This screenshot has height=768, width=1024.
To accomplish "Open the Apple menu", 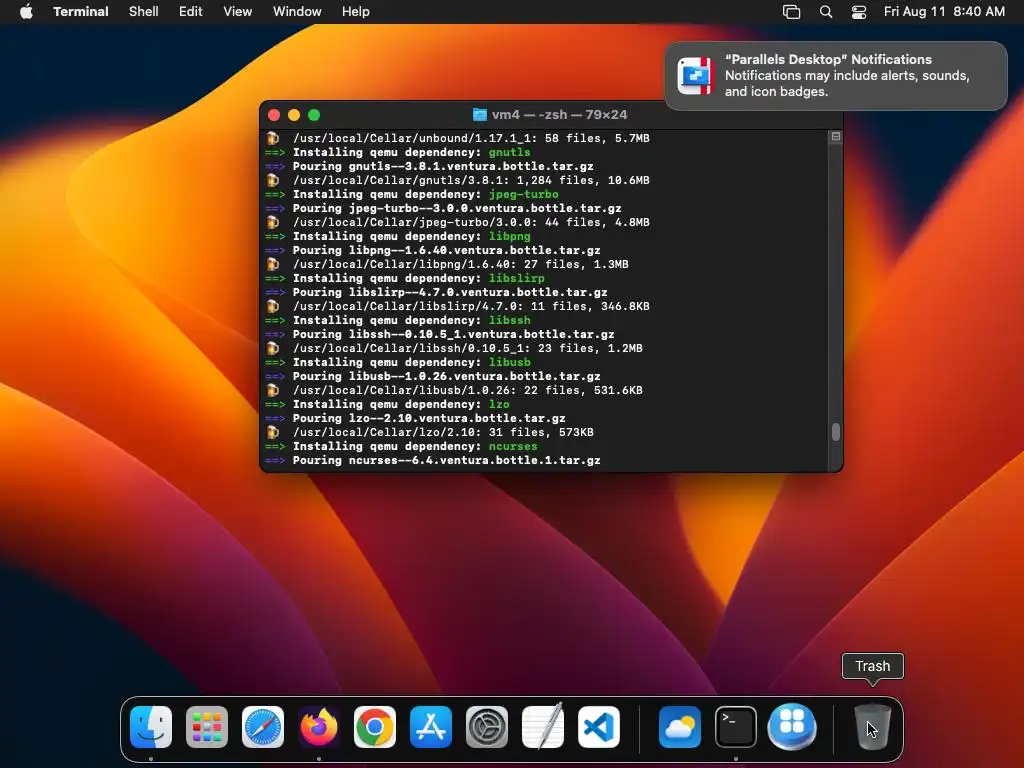I will [26, 12].
